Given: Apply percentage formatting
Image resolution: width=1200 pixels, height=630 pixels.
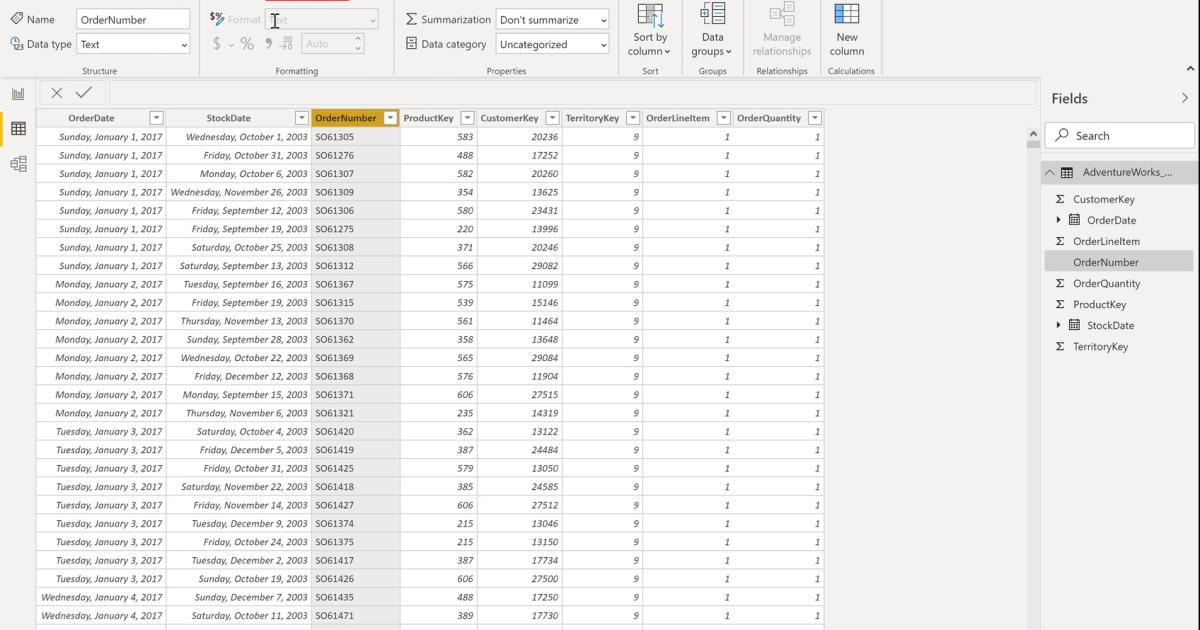Looking at the screenshot, I should (247, 44).
